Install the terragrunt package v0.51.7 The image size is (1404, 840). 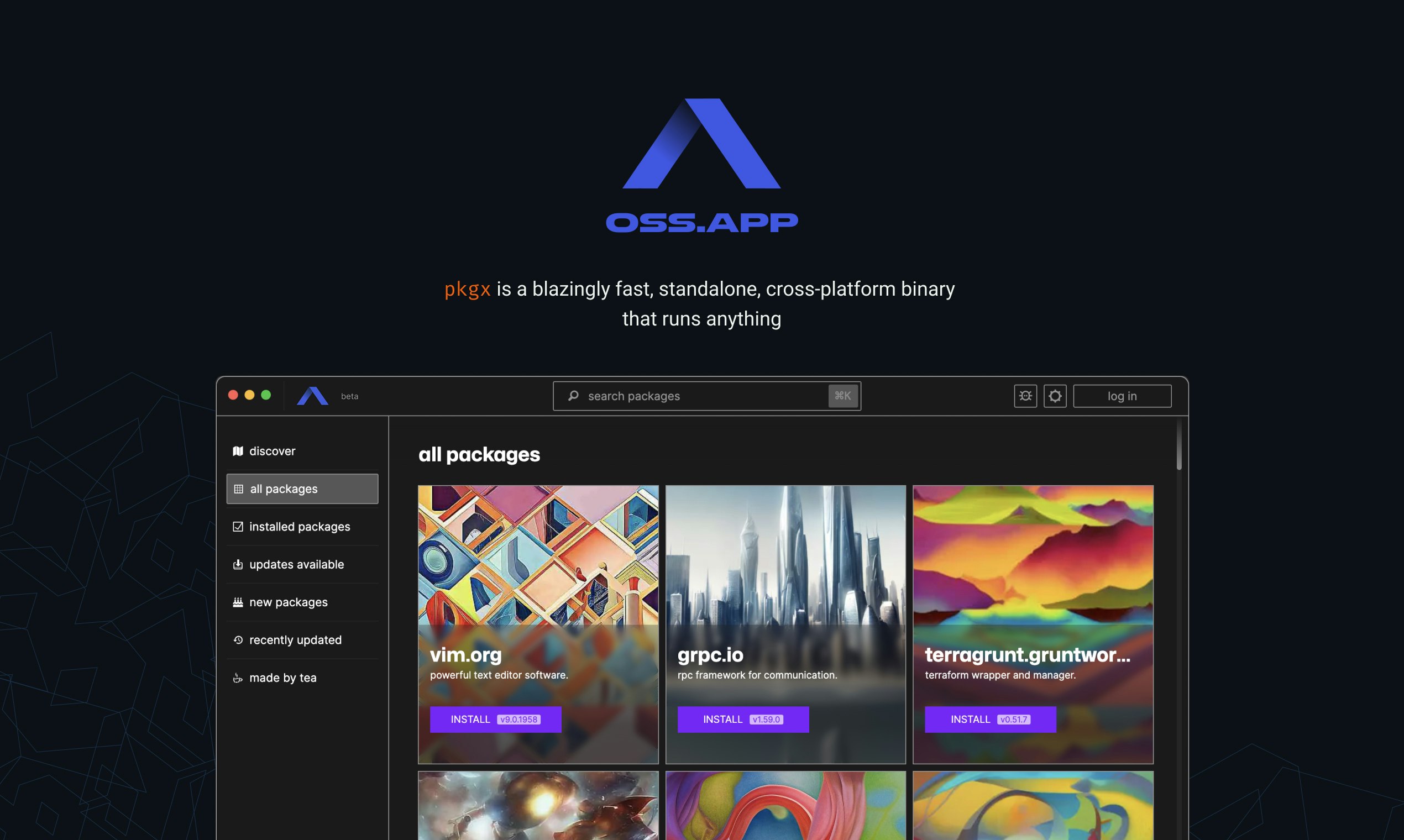(x=989, y=719)
